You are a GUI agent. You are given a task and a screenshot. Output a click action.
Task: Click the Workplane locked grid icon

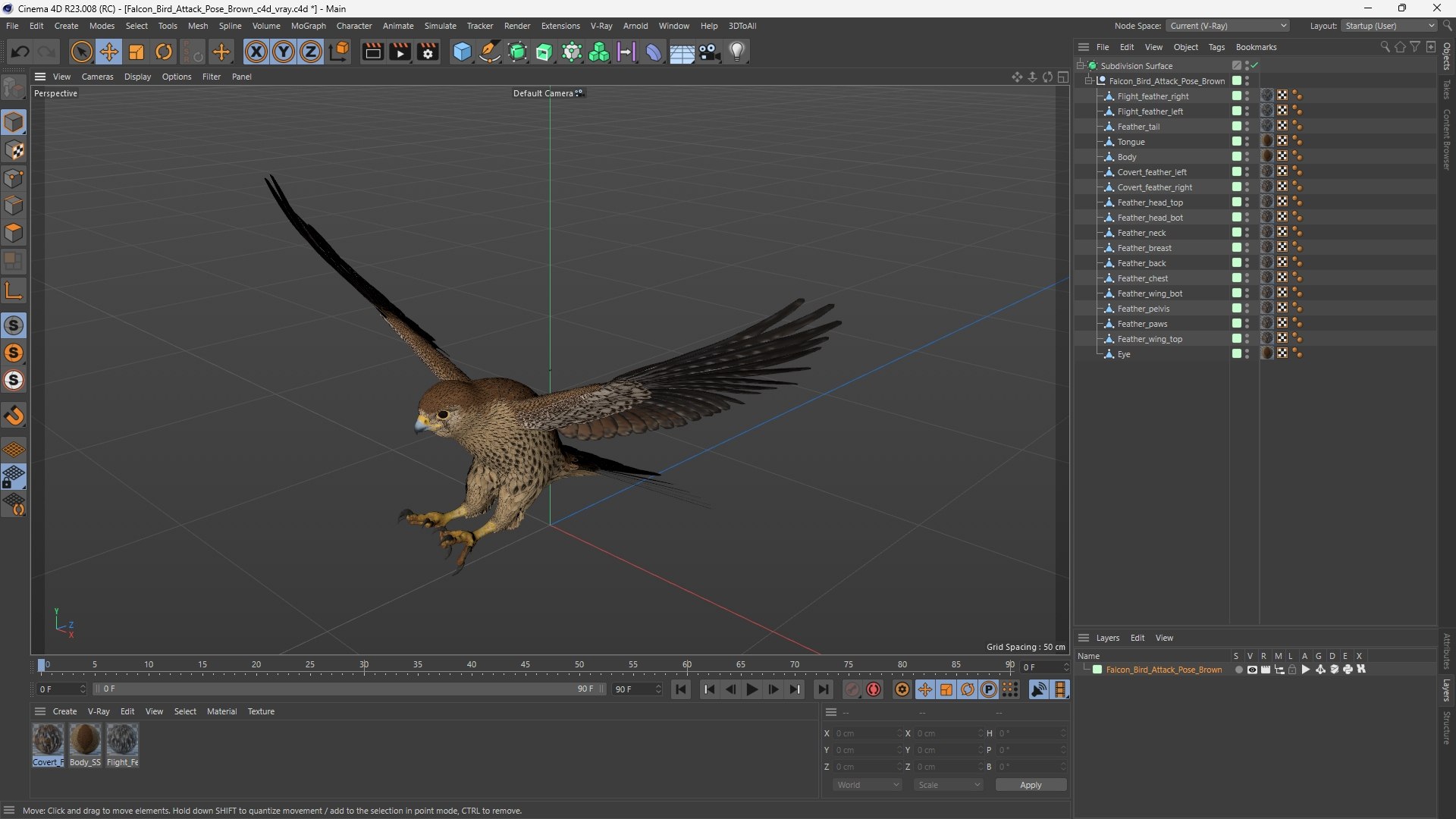coord(14,477)
